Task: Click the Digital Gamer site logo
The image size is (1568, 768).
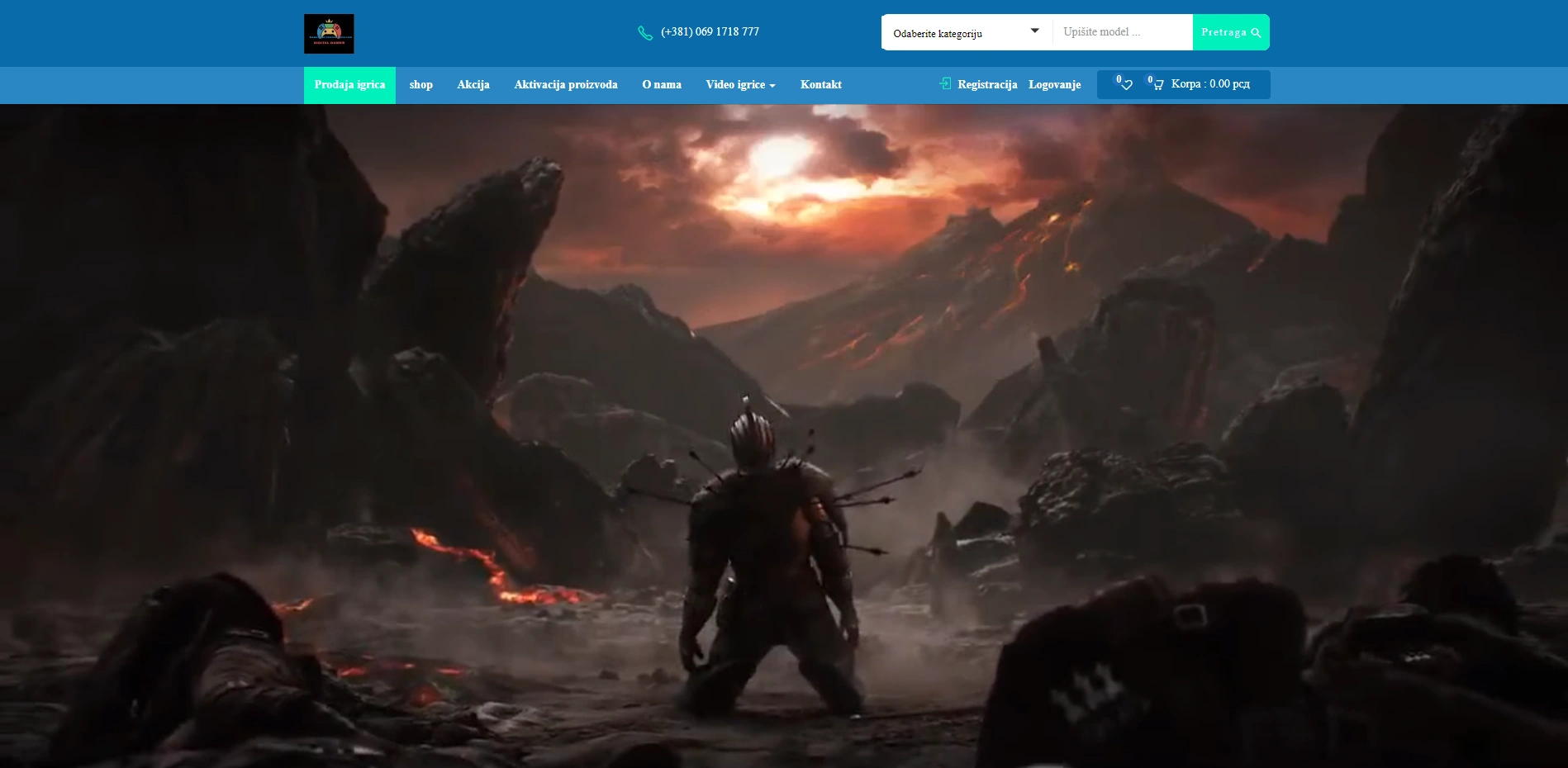Action: (x=329, y=34)
